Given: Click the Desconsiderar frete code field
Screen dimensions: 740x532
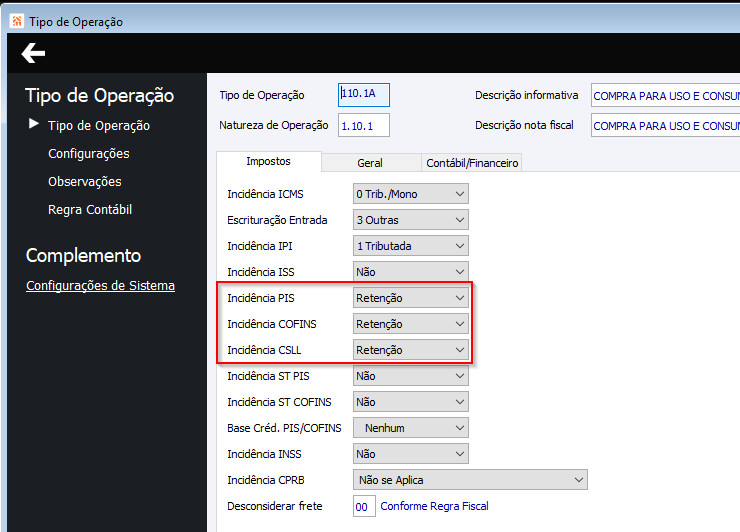Looking at the screenshot, I should [364, 506].
